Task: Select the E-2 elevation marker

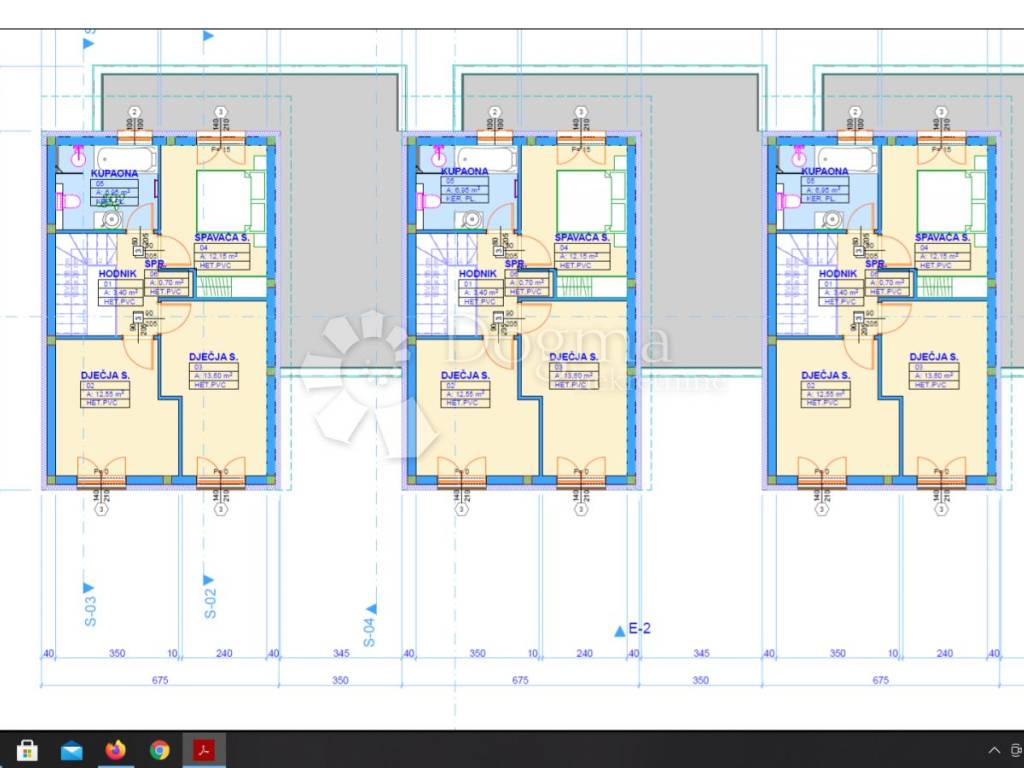Action: click(638, 629)
